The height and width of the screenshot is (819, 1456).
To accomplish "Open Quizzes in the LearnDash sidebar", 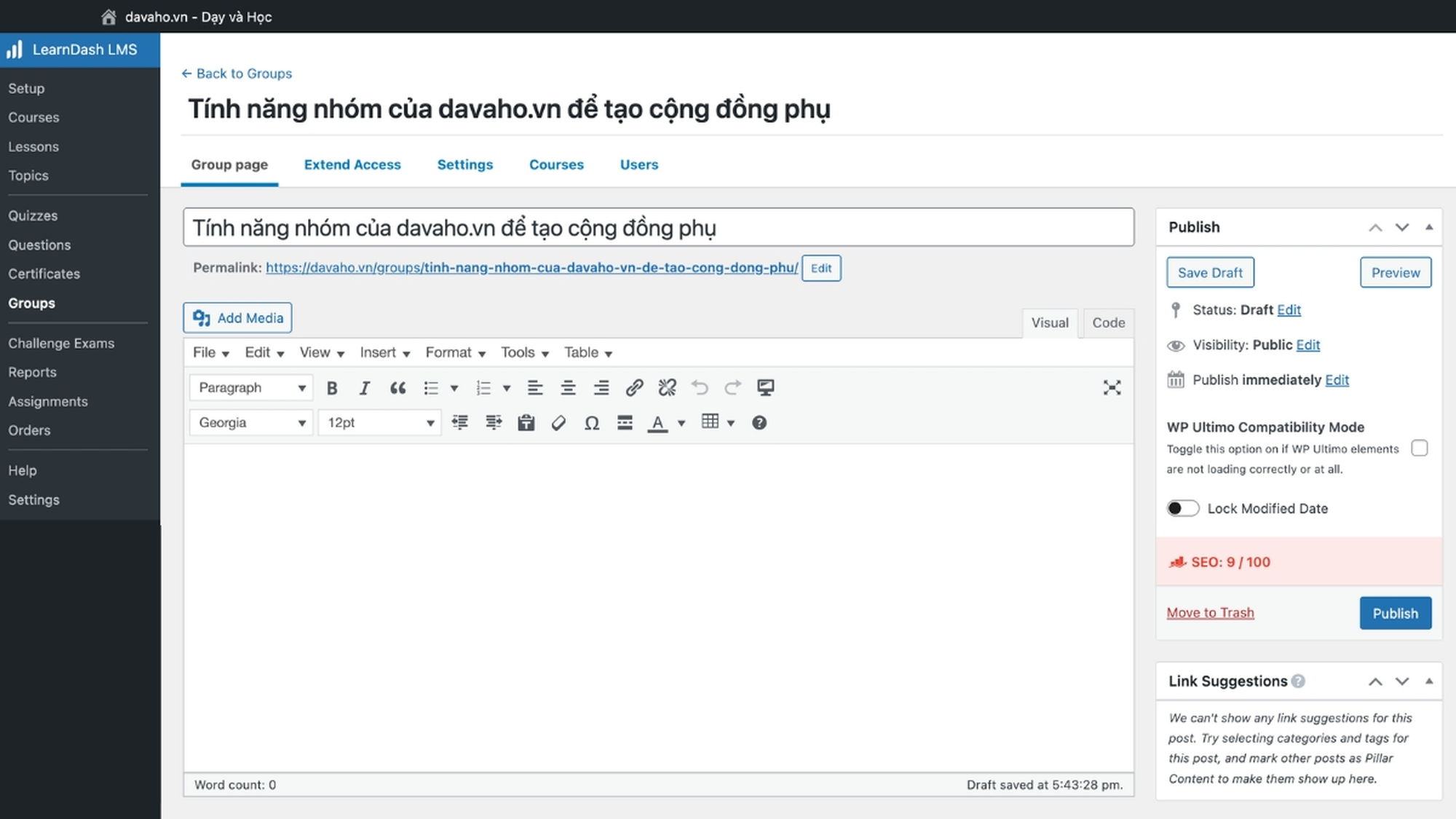I will pyautogui.click(x=33, y=215).
